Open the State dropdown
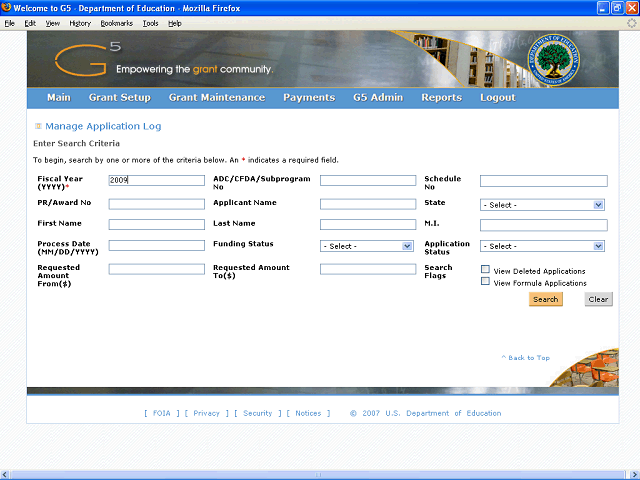Image resolution: width=640 pixels, height=480 pixels. tap(542, 205)
